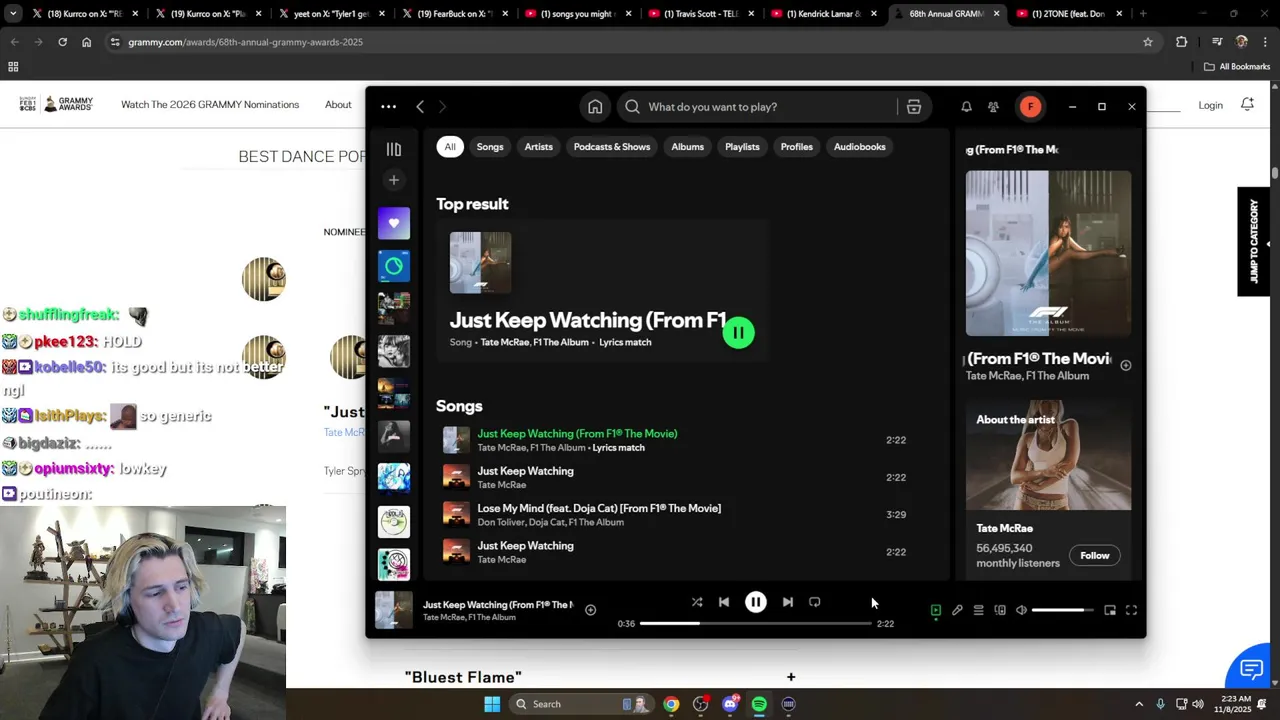Open the Spotify Home button
This screenshot has width=1280, height=720.
point(595,107)
